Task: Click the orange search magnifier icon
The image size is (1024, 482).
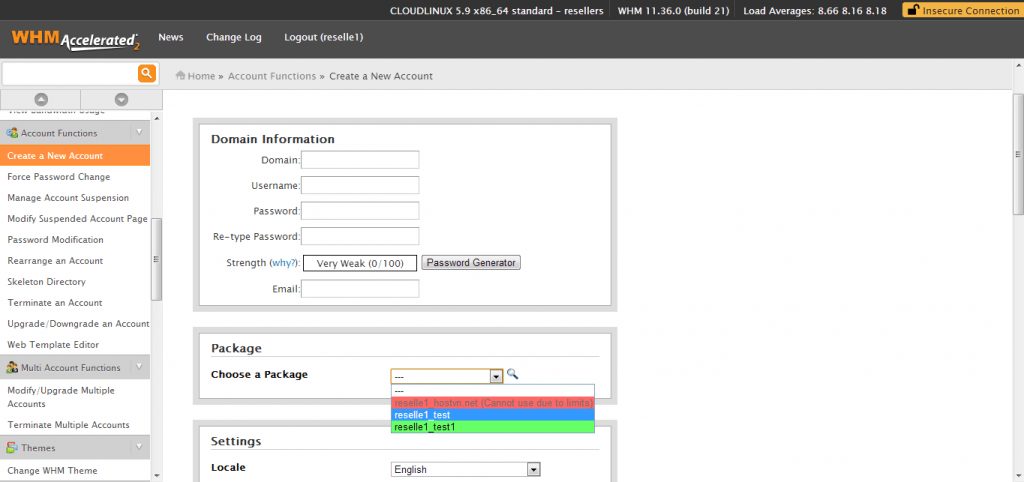Action: tap(146, 73)
